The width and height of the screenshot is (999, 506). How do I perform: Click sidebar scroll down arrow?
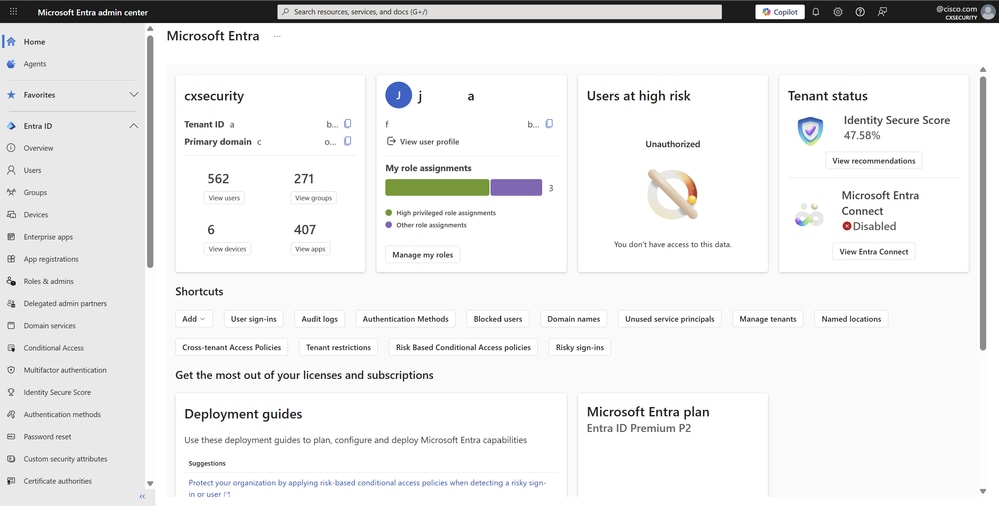tap(150, 484)
